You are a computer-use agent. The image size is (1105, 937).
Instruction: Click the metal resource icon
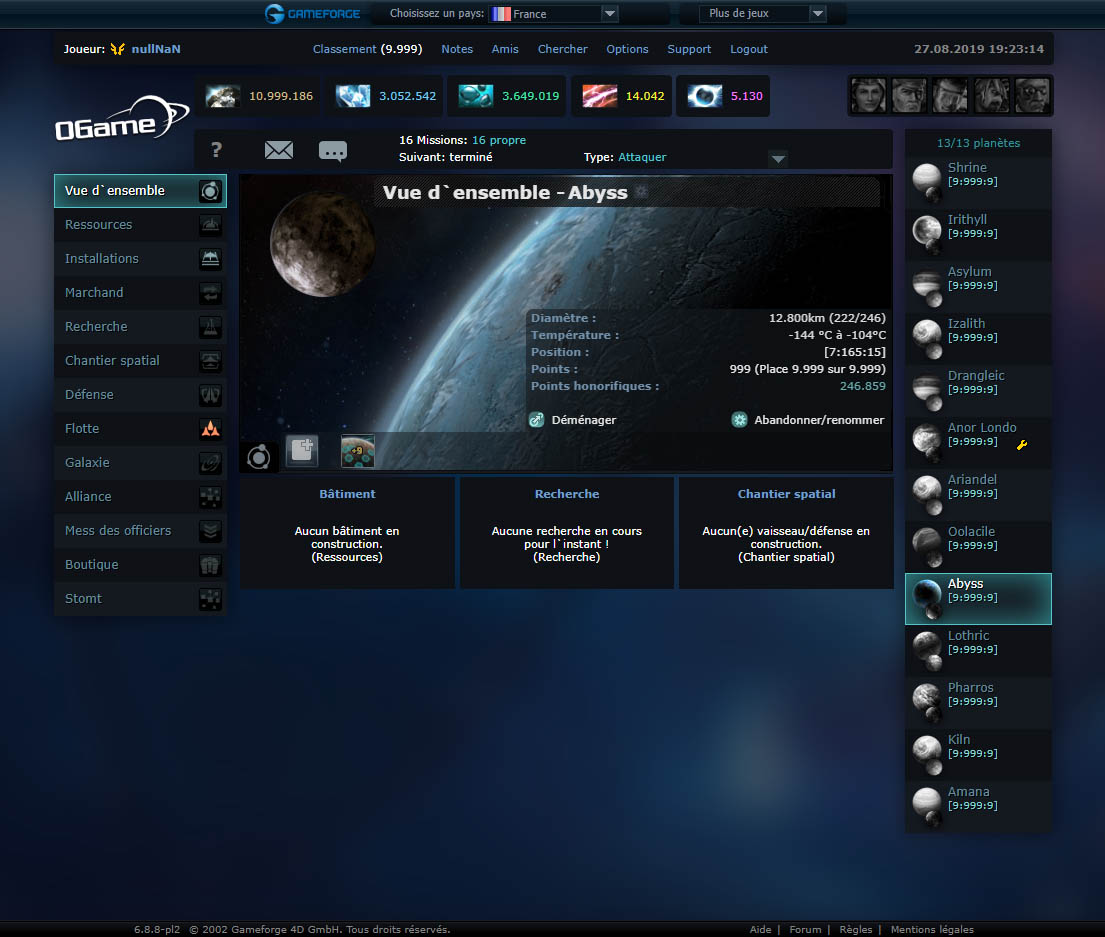(x=222, y=96)
